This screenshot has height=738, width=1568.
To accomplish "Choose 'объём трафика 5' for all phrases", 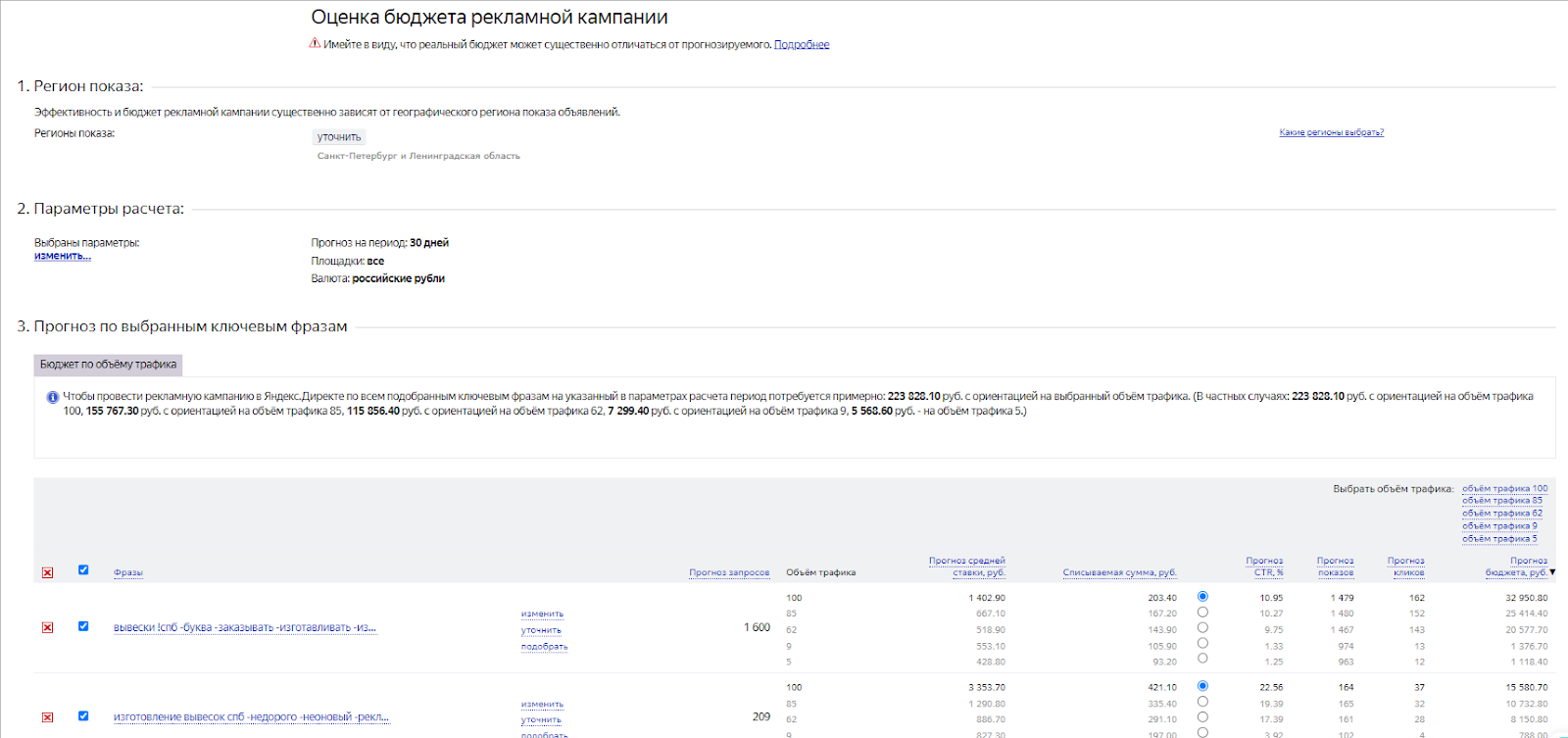I will click(x=1499, y=538).
